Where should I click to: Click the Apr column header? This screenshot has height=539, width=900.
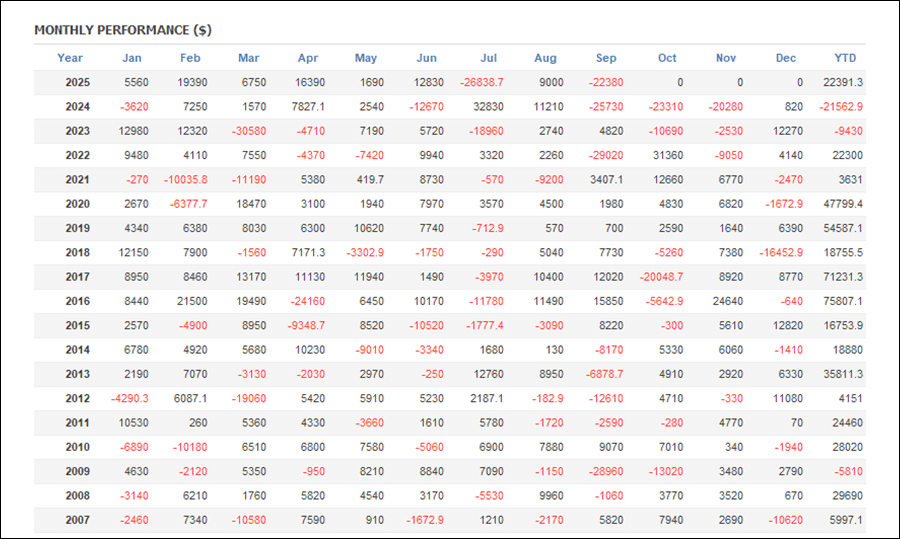[309, 58]
